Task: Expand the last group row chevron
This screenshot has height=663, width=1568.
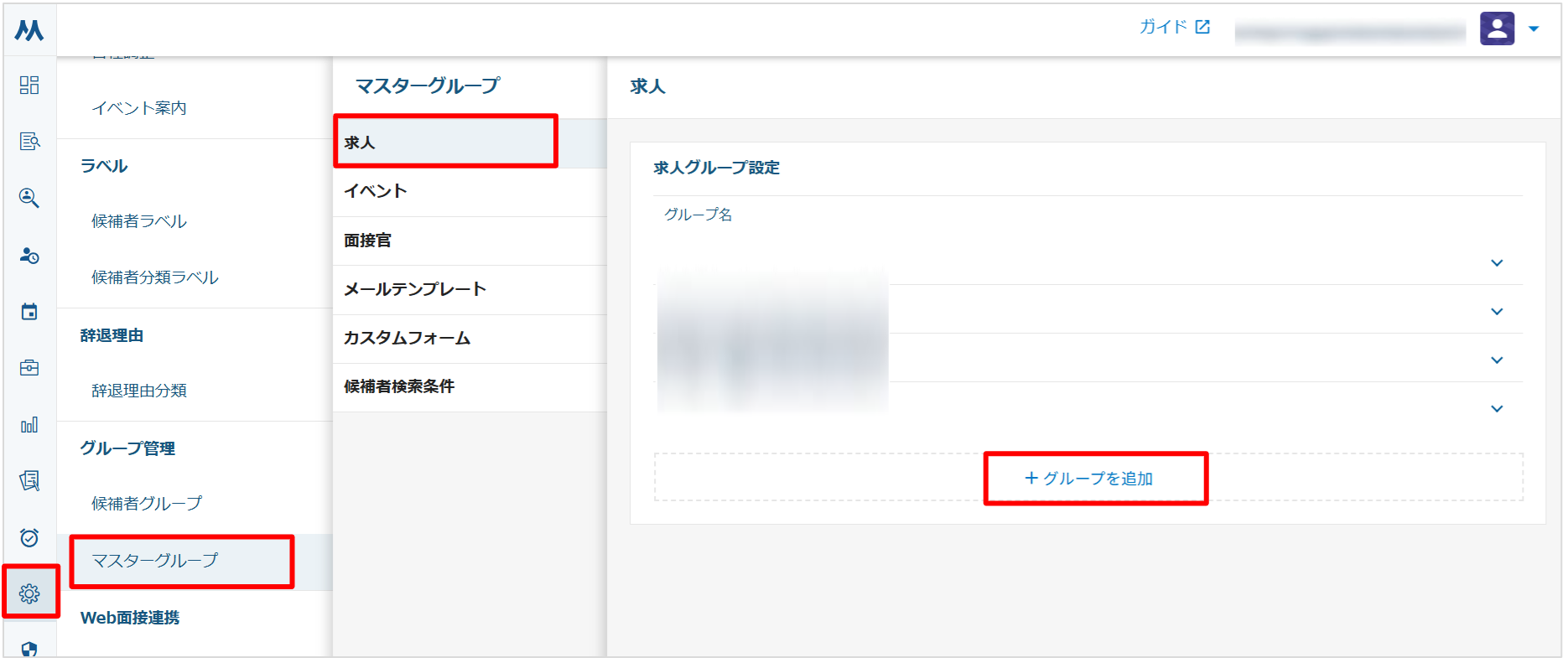Action: (1497, 409)
